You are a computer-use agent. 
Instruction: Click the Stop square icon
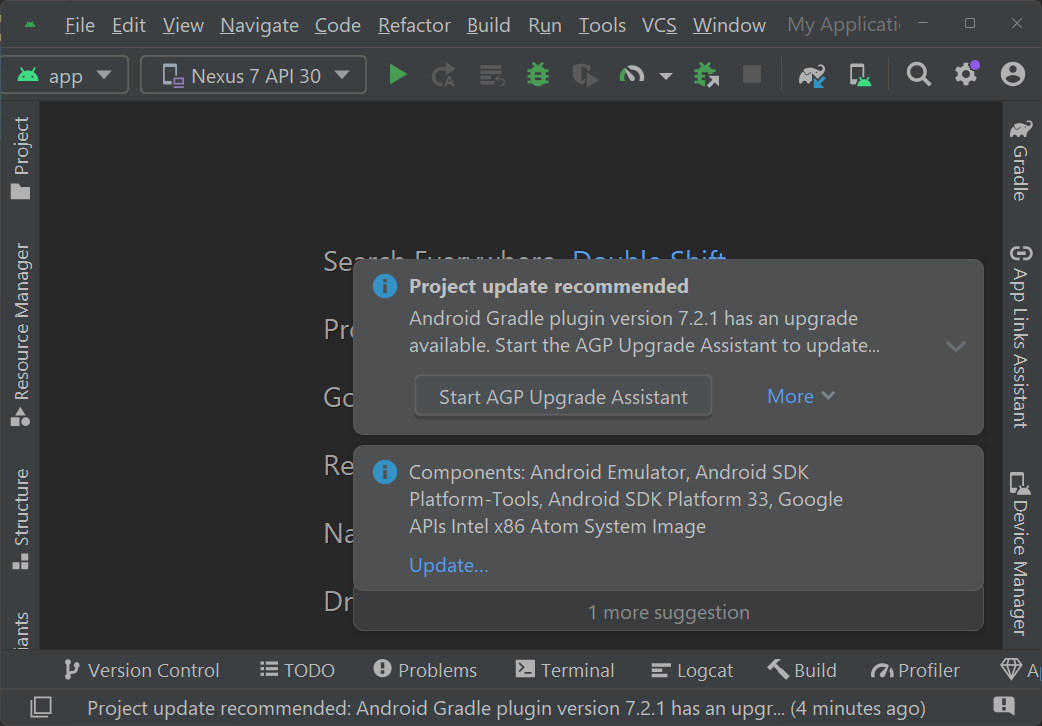pos(752,74)
